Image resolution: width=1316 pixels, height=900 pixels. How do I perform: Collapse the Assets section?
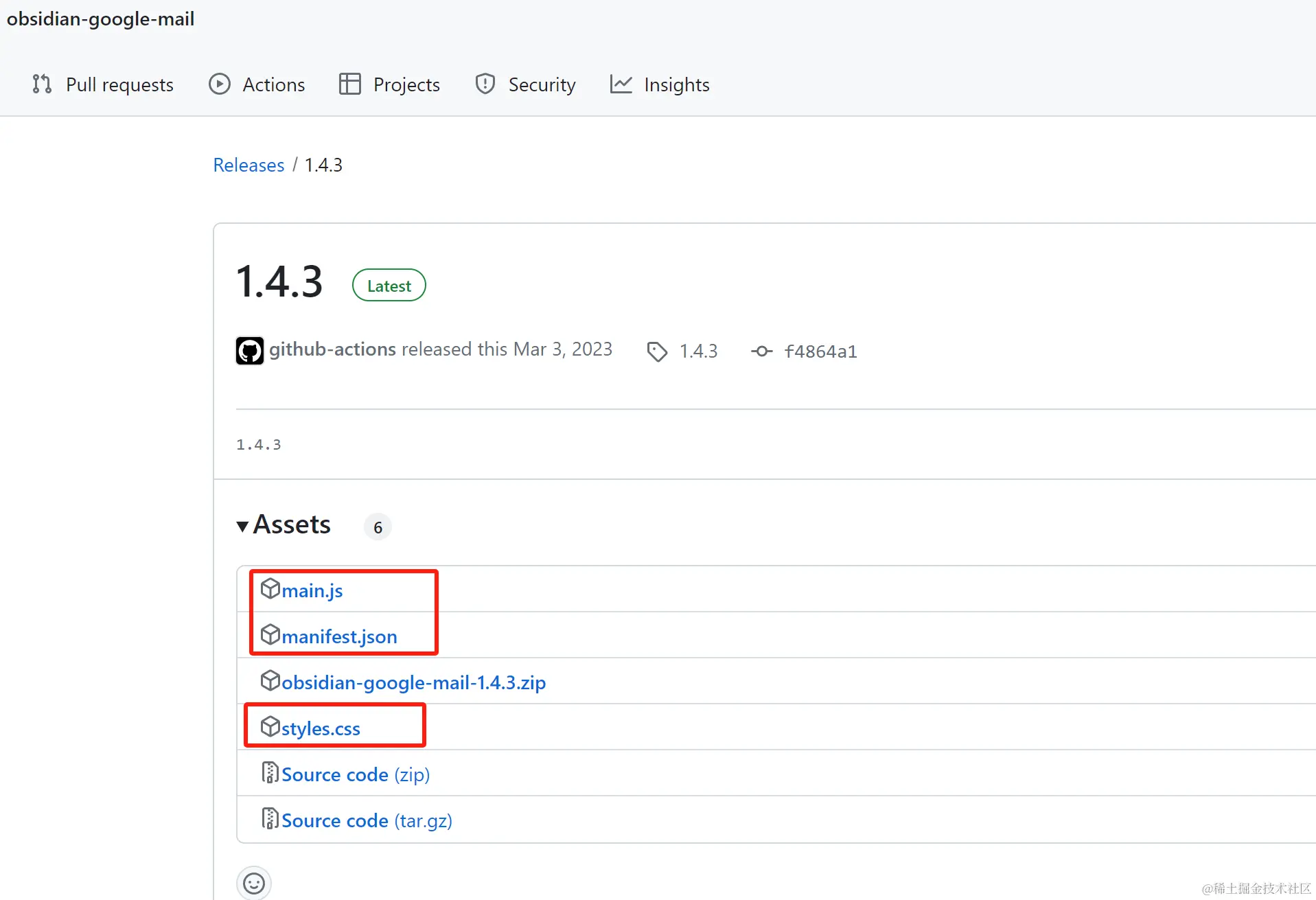[242, 526]
